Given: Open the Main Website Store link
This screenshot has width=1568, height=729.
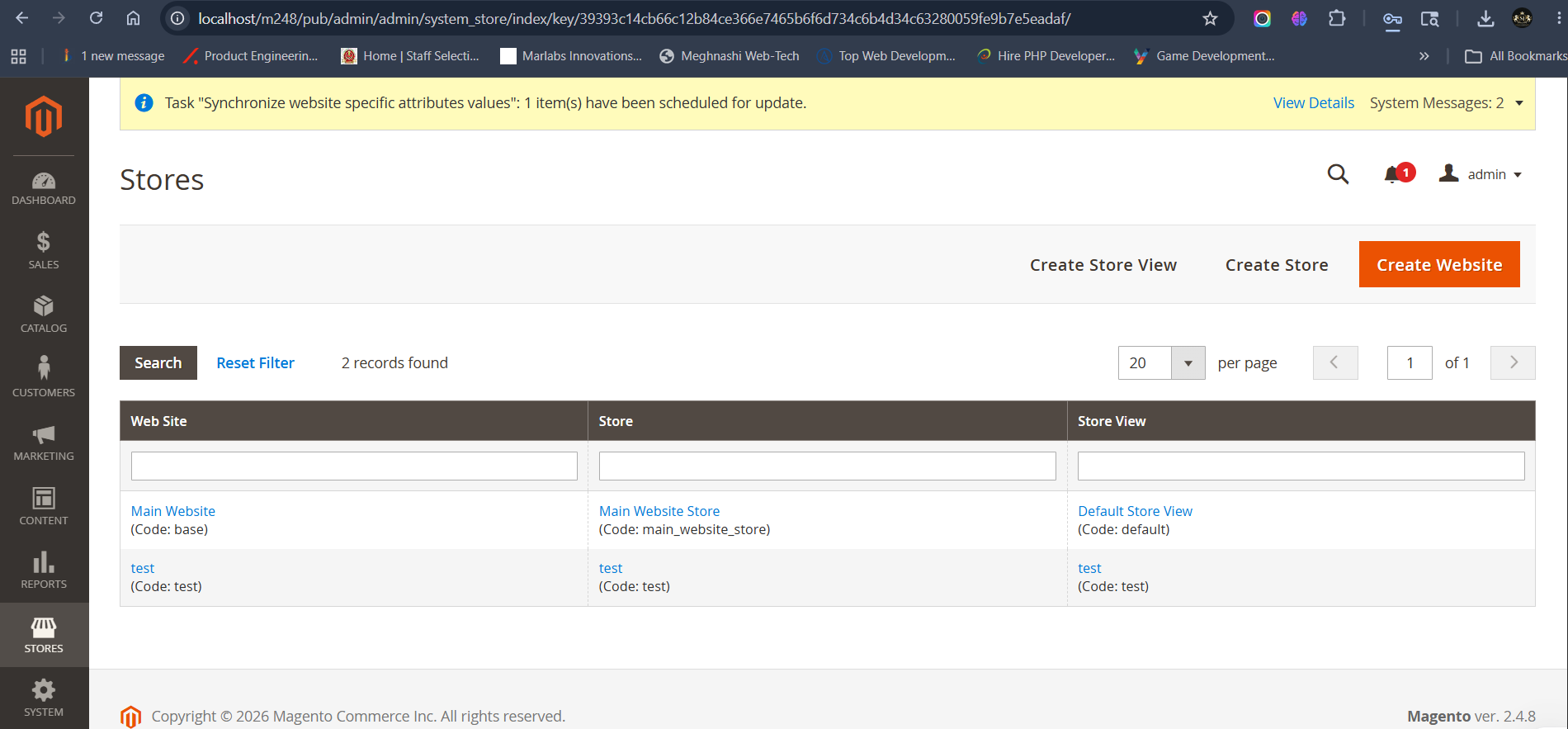Looking at the screenshot, I should [x=659, y=511].
